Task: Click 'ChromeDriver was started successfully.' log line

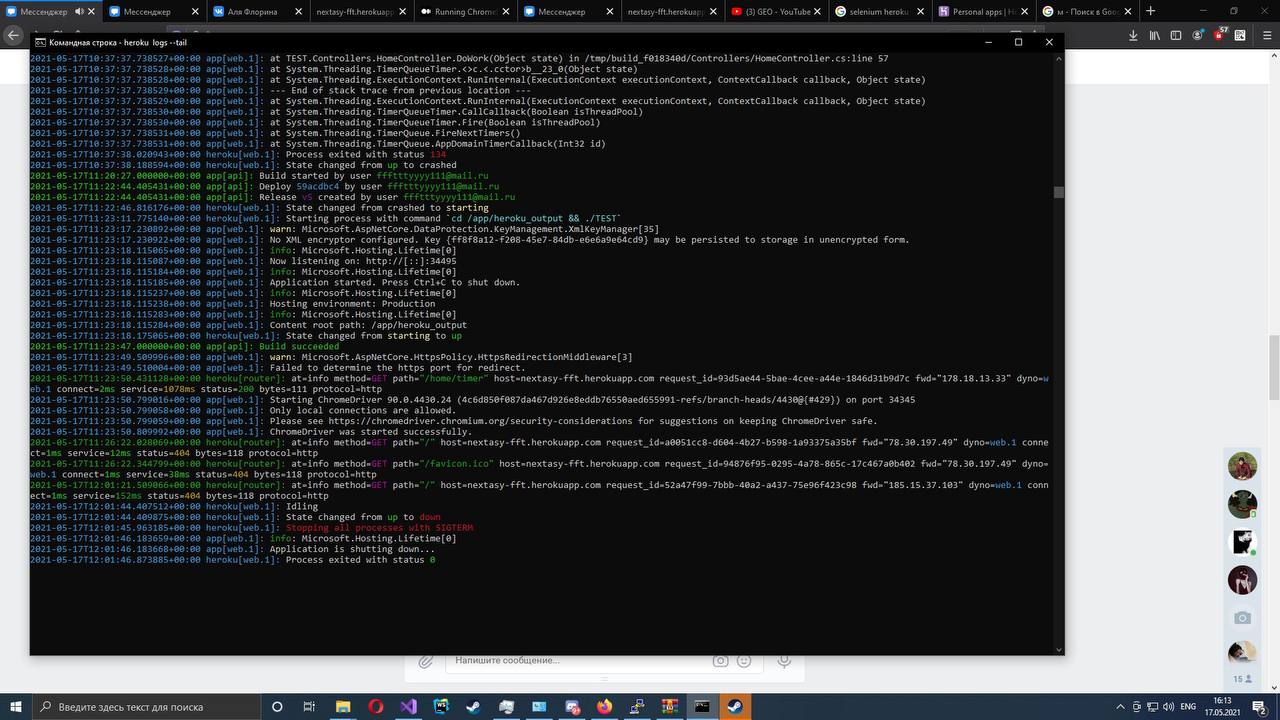Action: pos(371,431)
